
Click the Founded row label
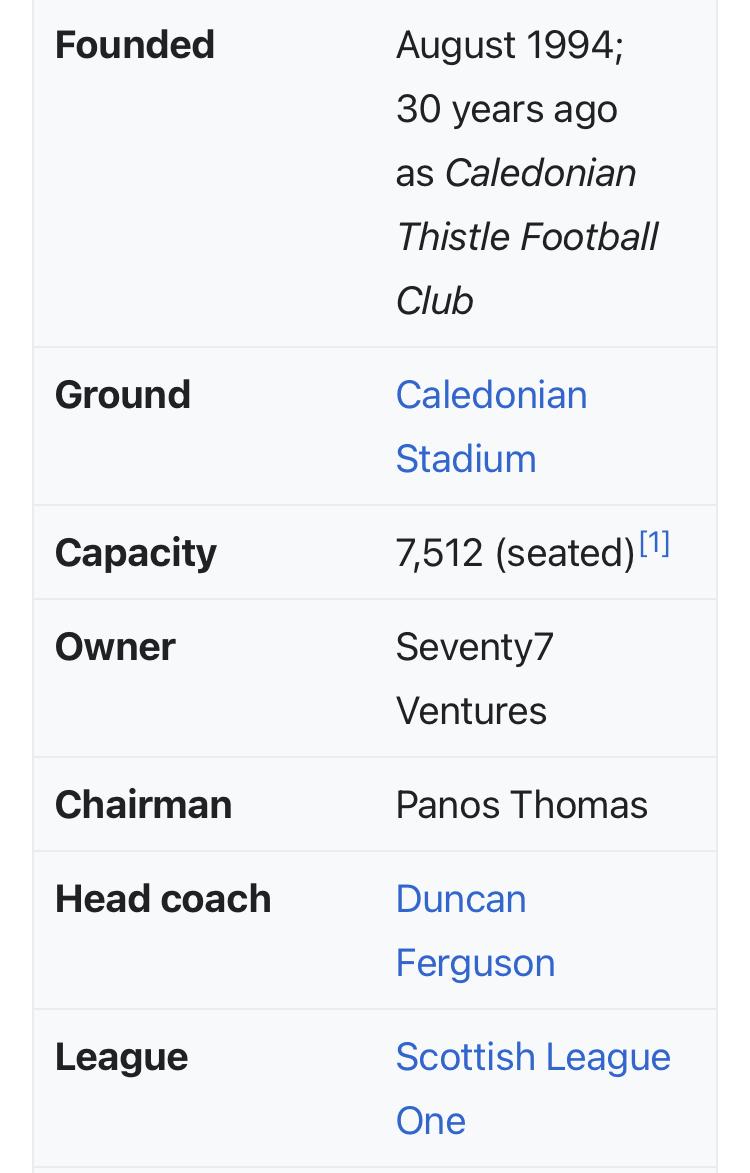point(135,45)
